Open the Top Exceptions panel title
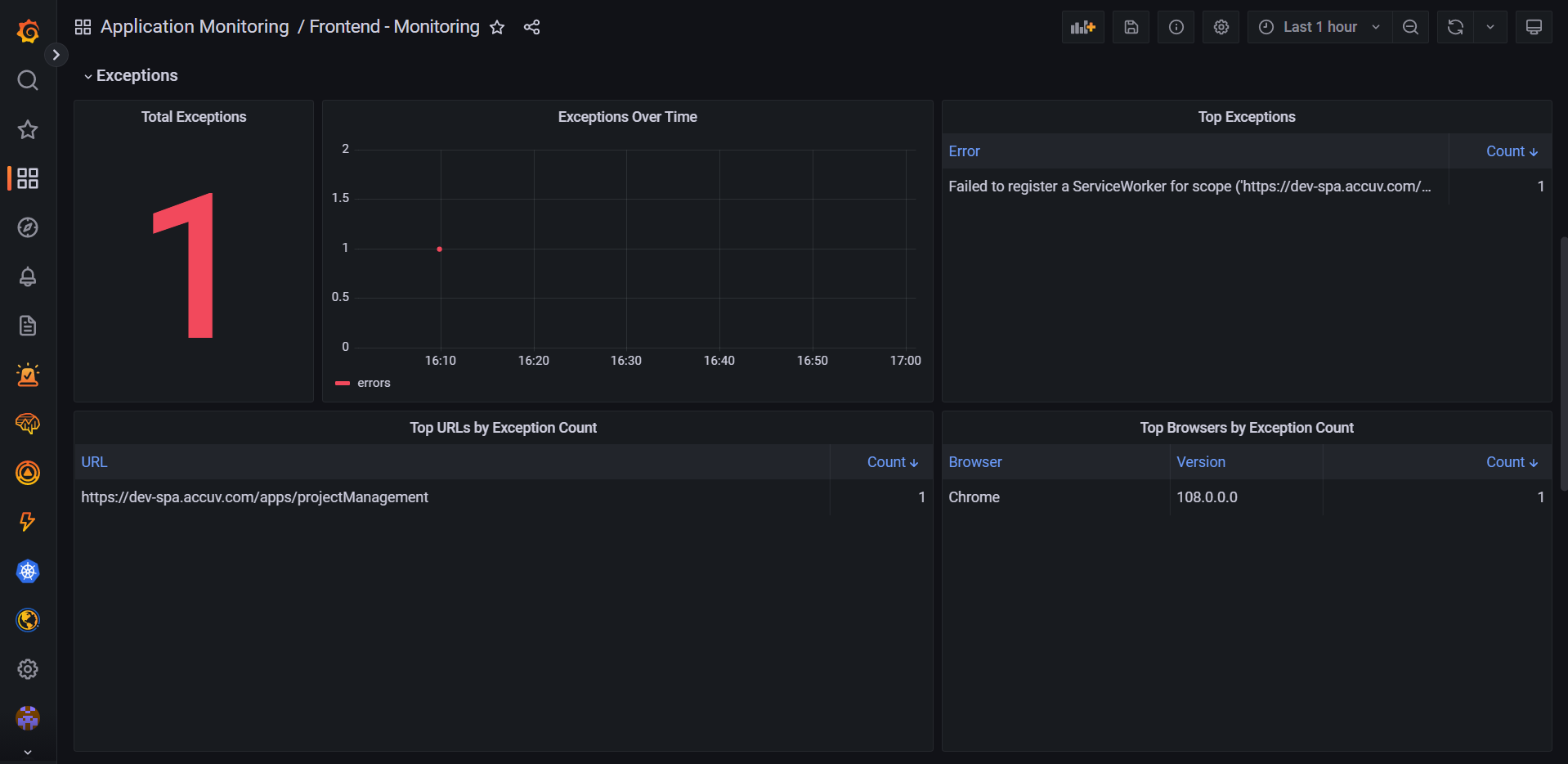 coord(1247,117)
